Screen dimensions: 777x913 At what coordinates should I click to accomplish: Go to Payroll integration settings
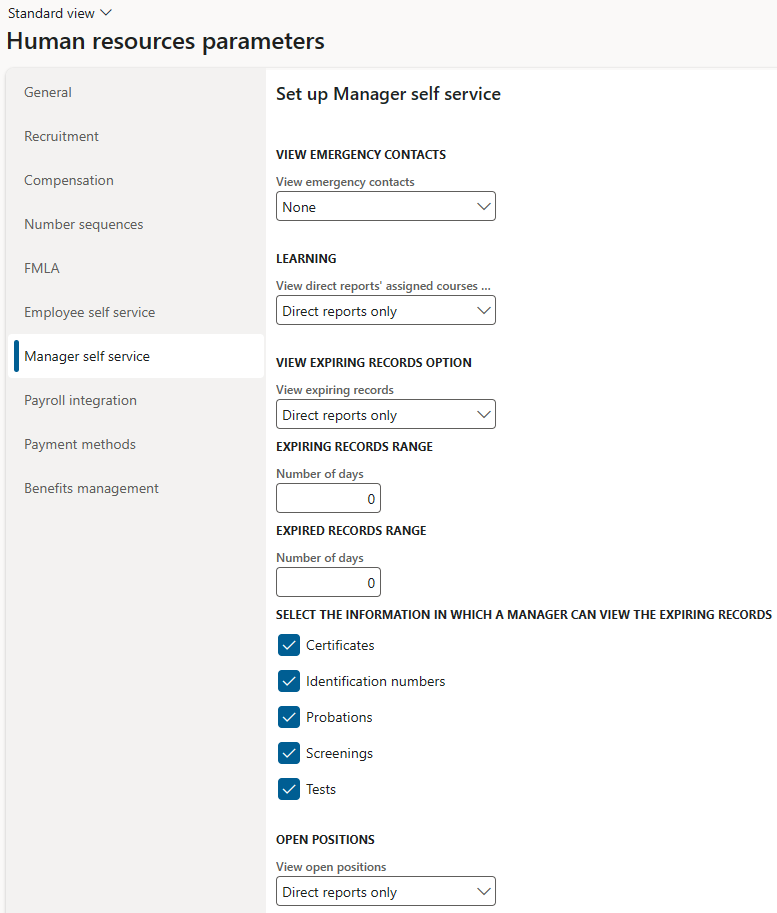pos(80,400)
